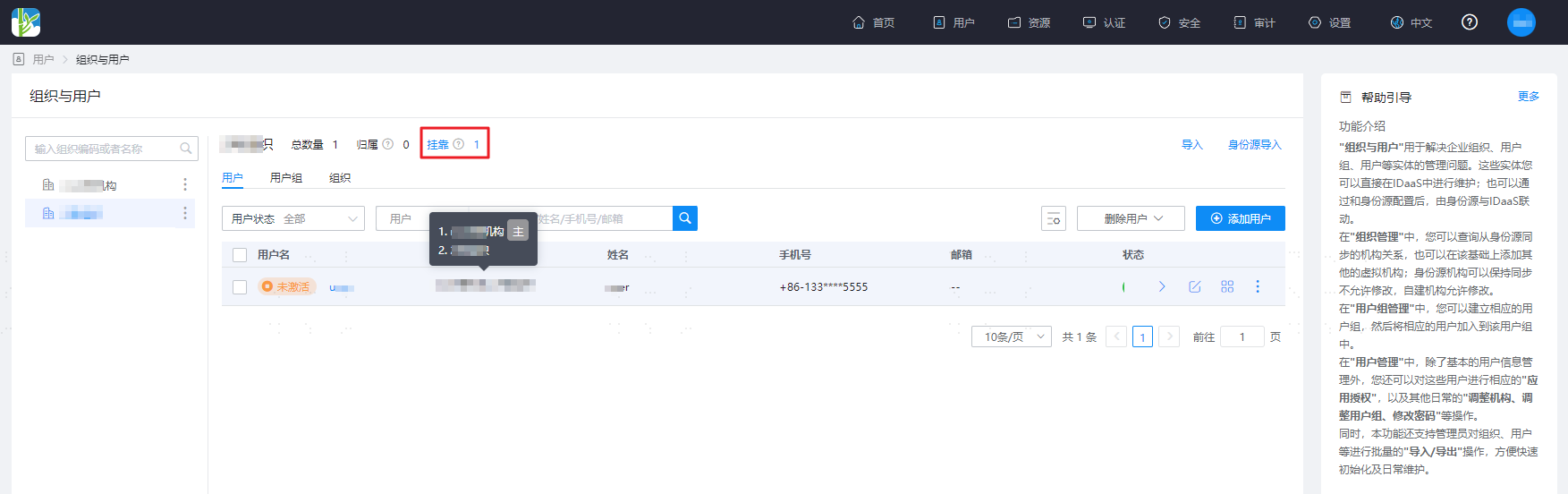Open the help question mark icon
Screen dimensions: 1568x494
click(x=1469, y=22)
